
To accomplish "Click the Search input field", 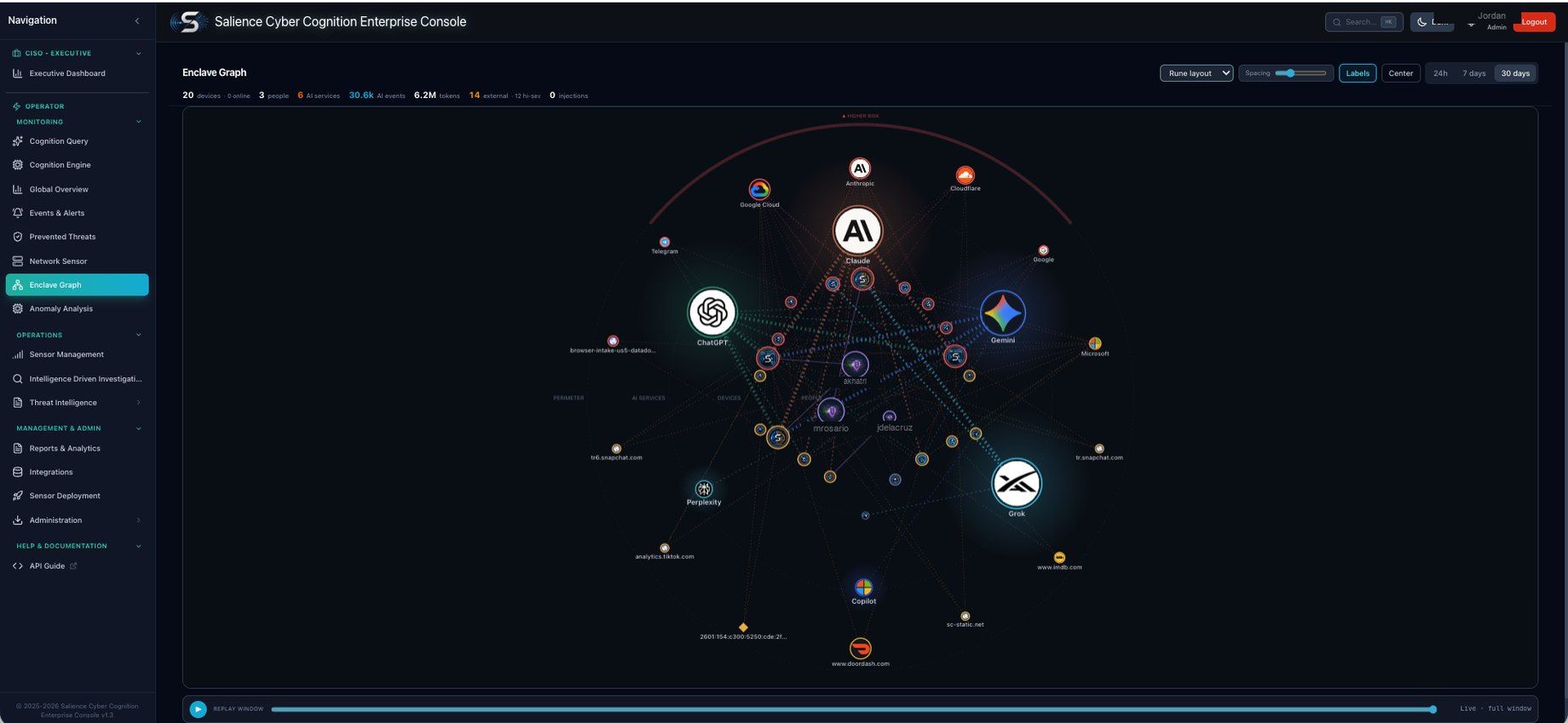I will [x=1363, y=22].
